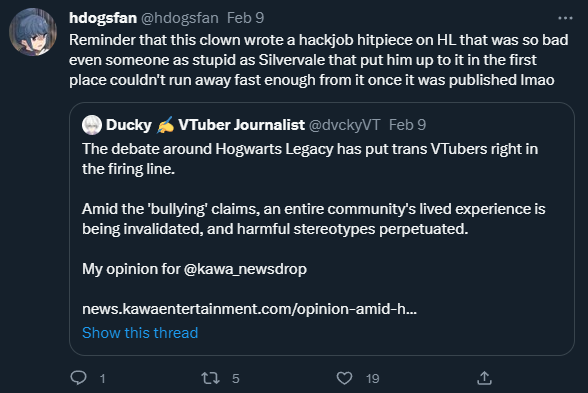The height and width of the screenshot is (393, 588).
Task: Click the @hdogsfan handle
Action: [180, 18]
